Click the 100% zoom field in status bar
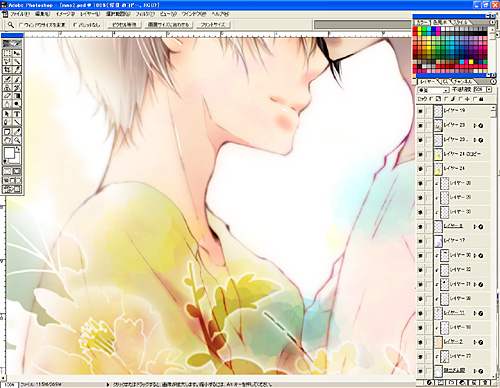 tap(9, 385)
